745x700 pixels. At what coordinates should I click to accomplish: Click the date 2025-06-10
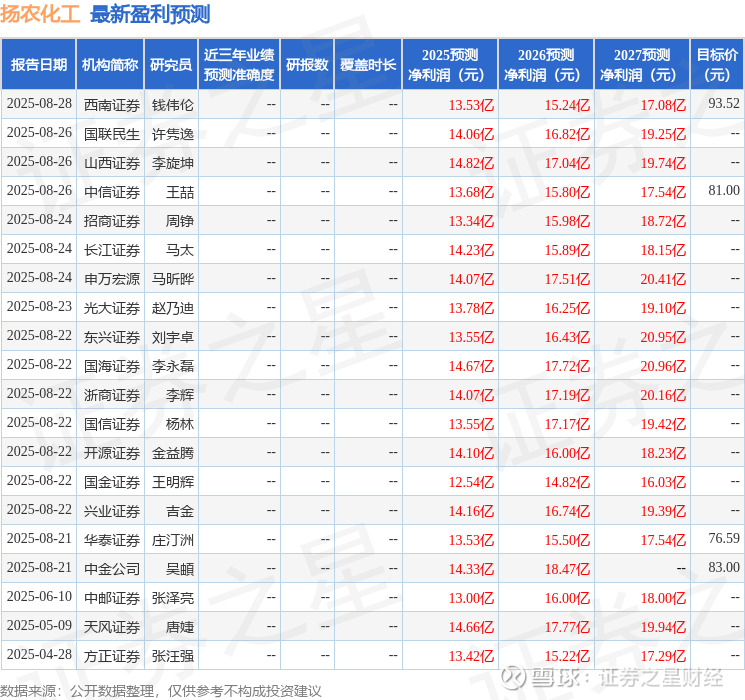pos(39,596)
